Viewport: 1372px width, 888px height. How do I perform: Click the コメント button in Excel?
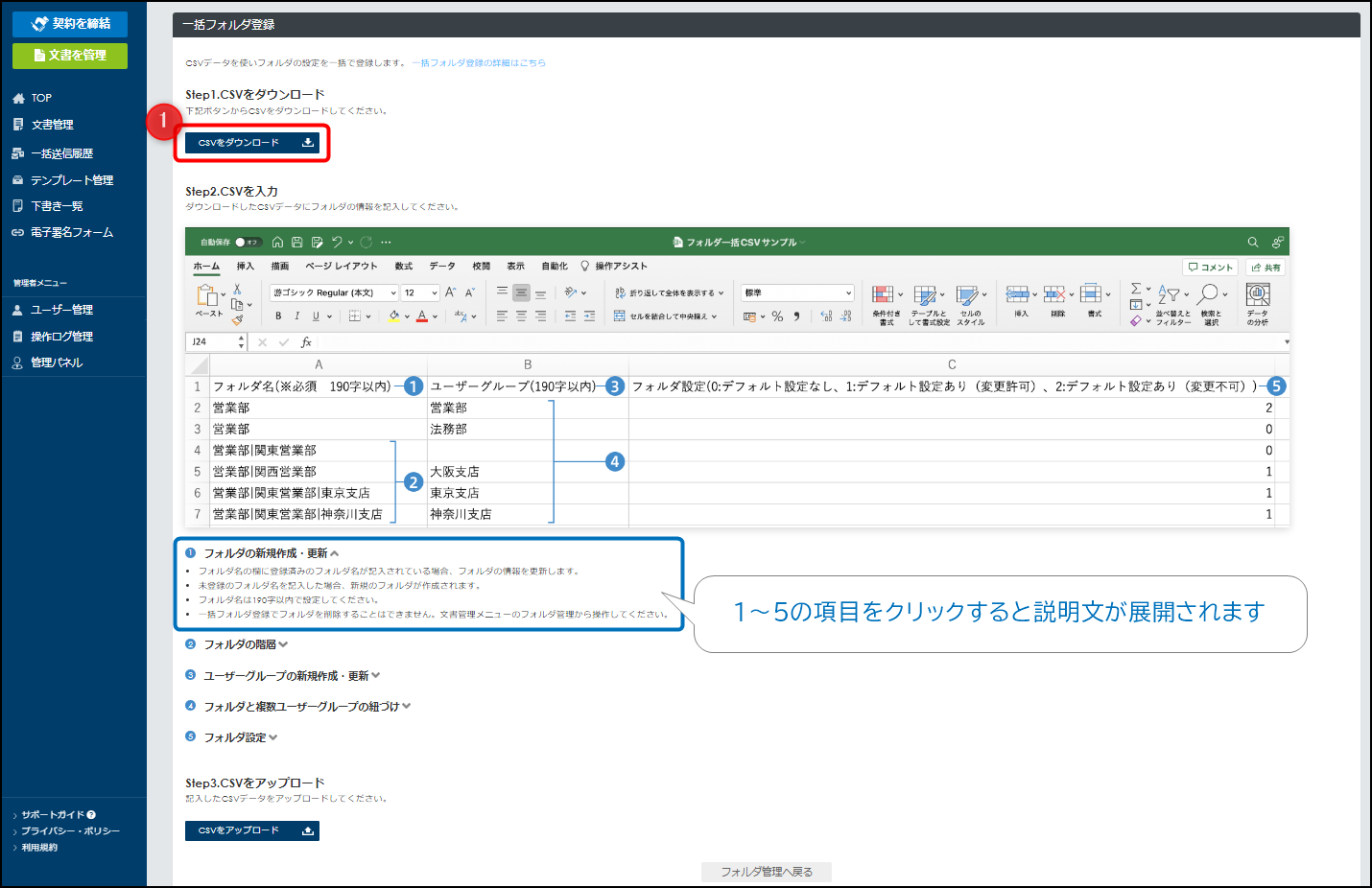tap(1211, 268)
